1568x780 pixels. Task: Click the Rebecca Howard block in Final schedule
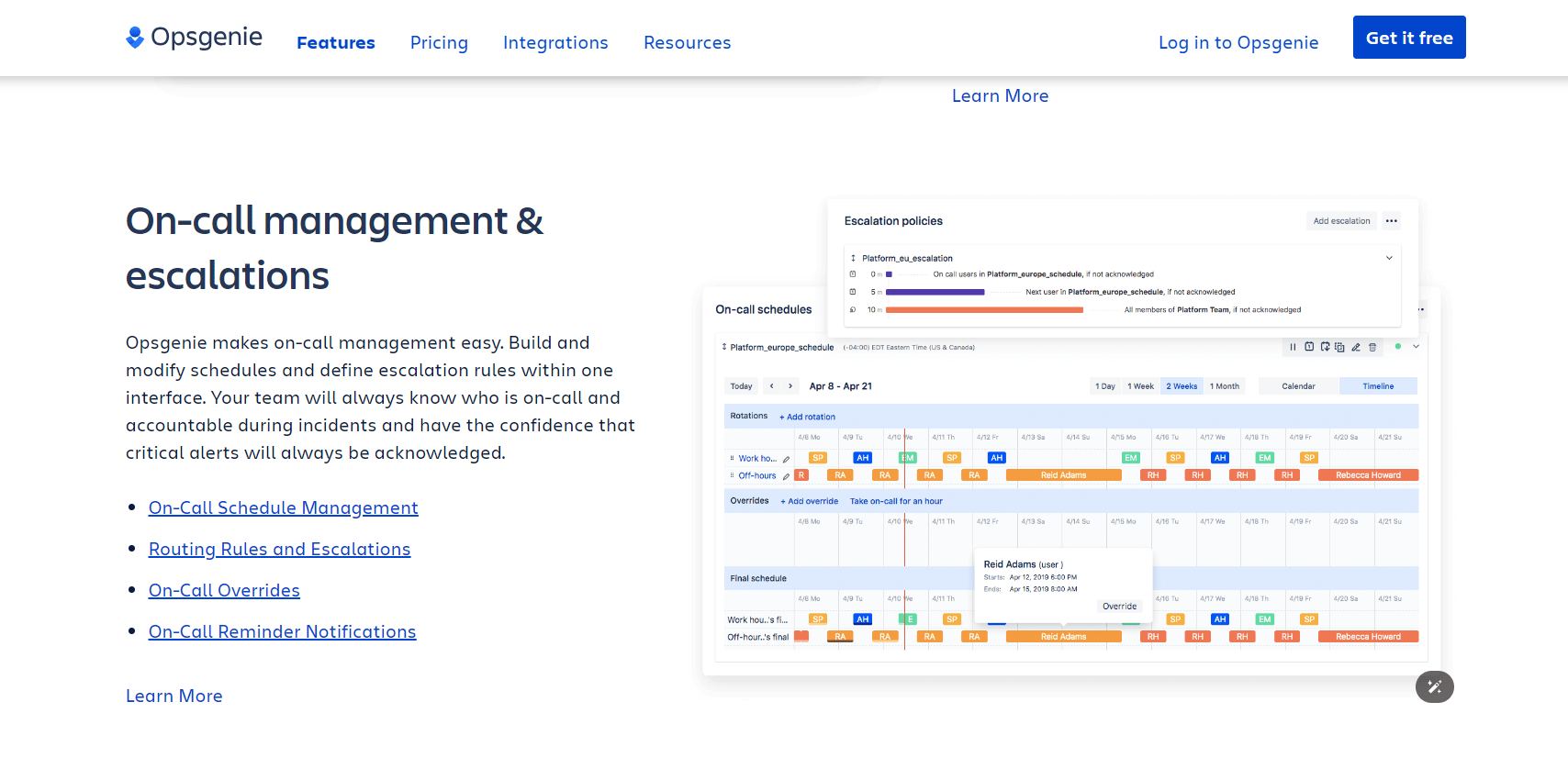coord(1368,637)
